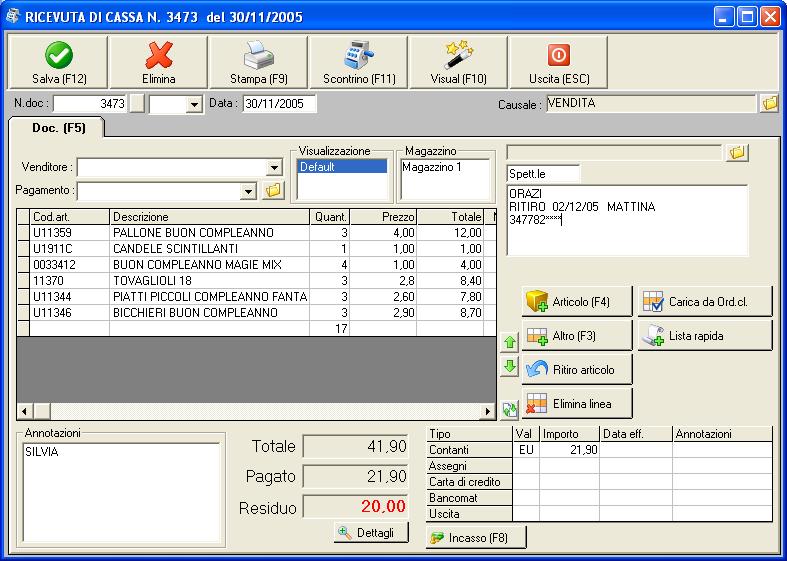The width and height of the screenshot is (787, 561).
Task: Select row BICCHIERI BUON COMPLEANNO
Action: coord(256,313)
